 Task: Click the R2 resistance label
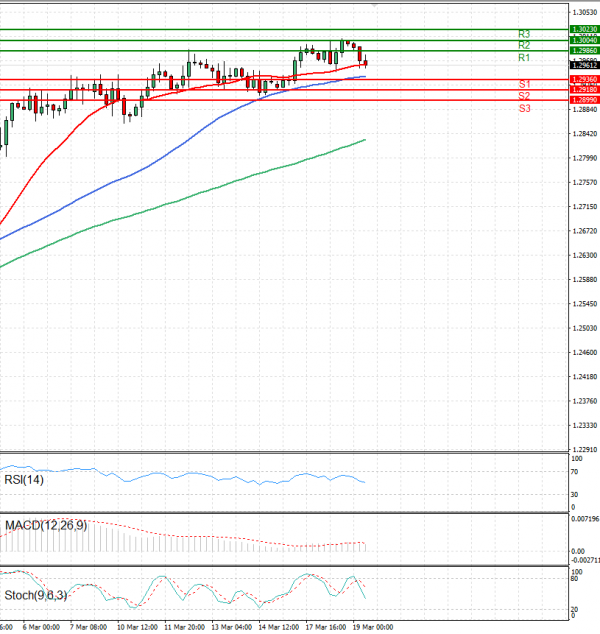pos(524,45)
